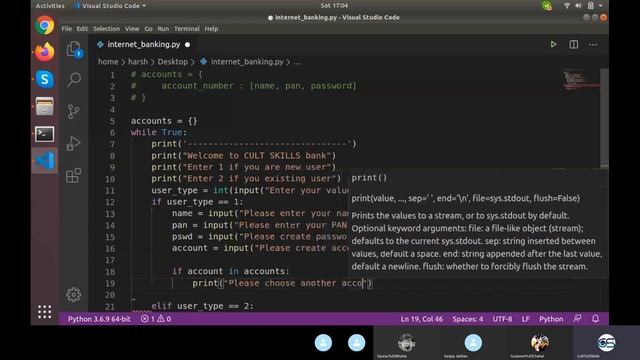
Task: Click the unsaved dot on the internet_banking.py tab
Action: pos(187,44)
